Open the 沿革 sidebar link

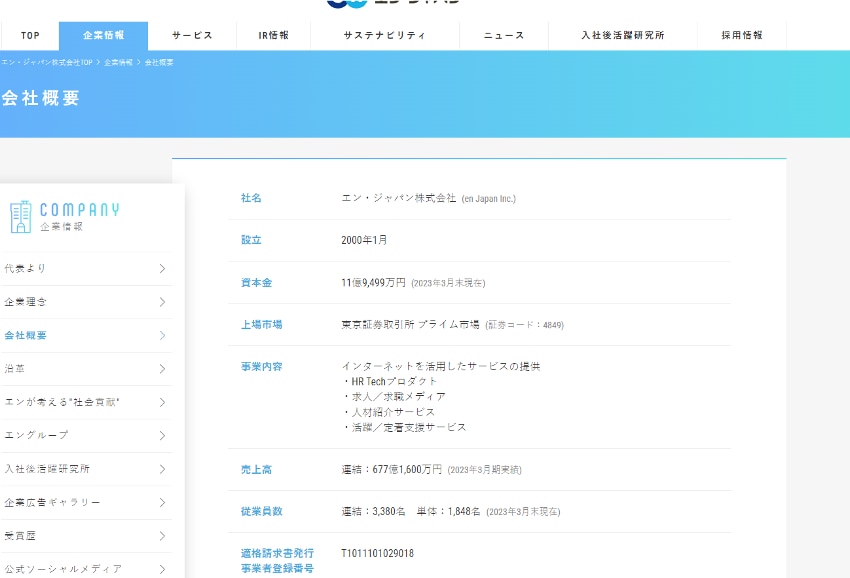[86, 369]
